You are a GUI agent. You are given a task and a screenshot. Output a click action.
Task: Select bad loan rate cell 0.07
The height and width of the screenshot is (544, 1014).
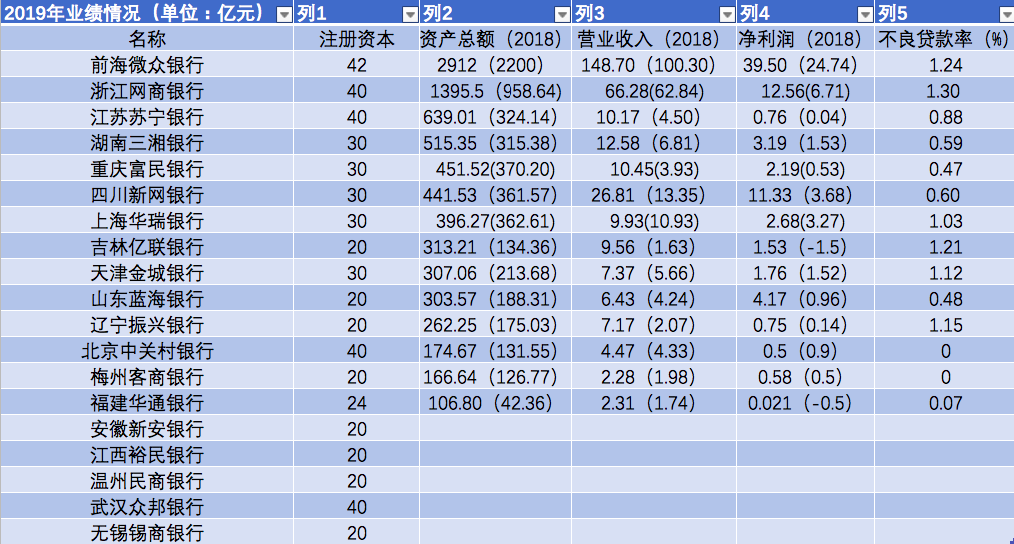tap(944, 402)
